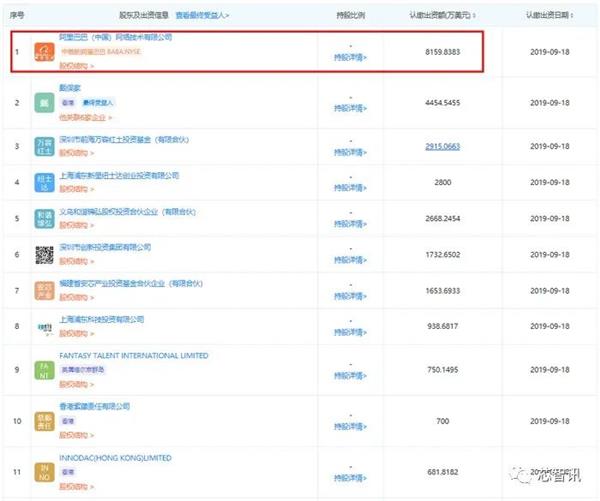This screenshot has height=501, width=600.
Task: Open the shareholder name link in row 2
Action: 70,88
